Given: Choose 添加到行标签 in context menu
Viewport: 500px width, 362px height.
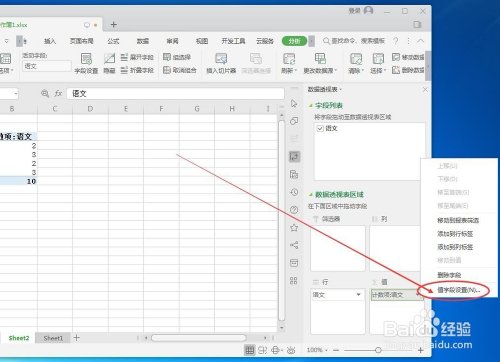Looking at the screenshot, I should click(x=455, y=234).
